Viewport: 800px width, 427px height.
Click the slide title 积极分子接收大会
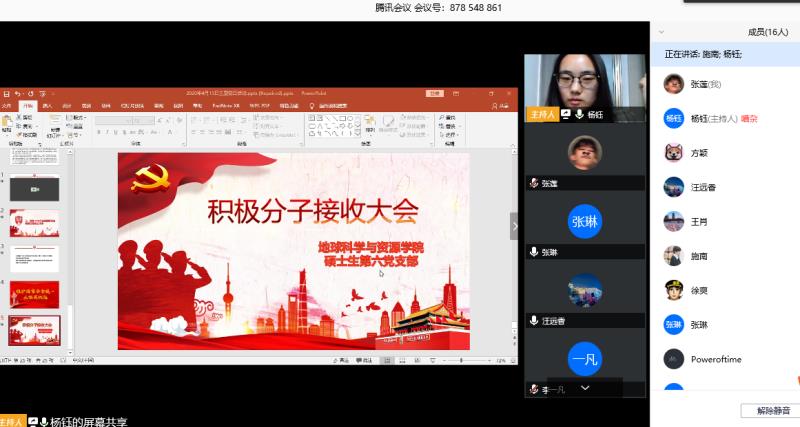(x=311, y=211)
